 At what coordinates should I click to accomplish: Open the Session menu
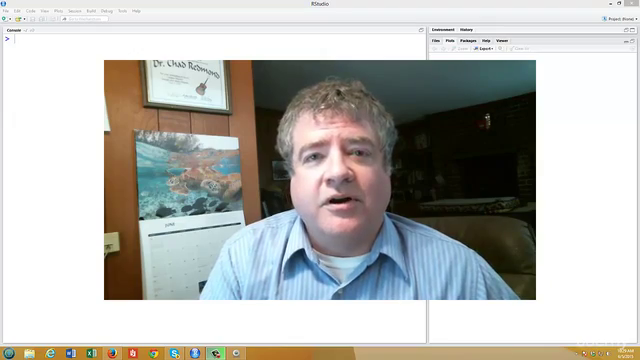click(75, 11)
